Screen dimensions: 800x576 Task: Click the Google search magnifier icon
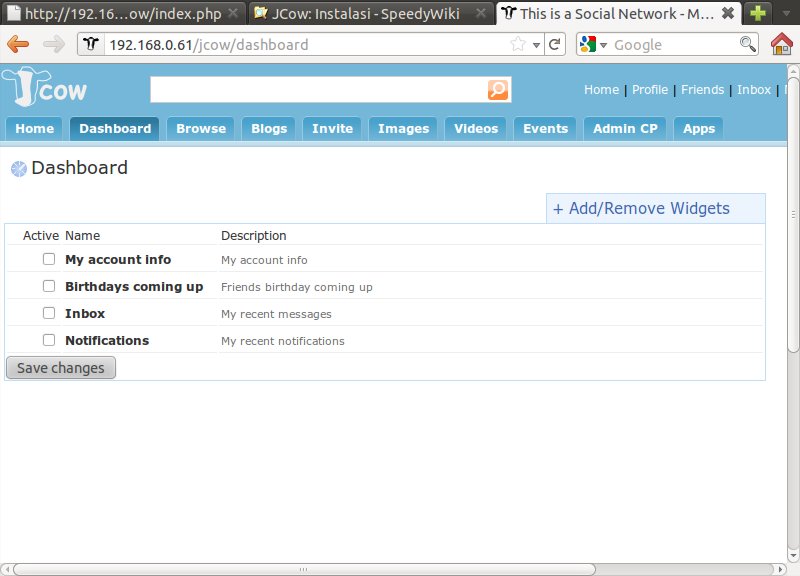[747, 45]
